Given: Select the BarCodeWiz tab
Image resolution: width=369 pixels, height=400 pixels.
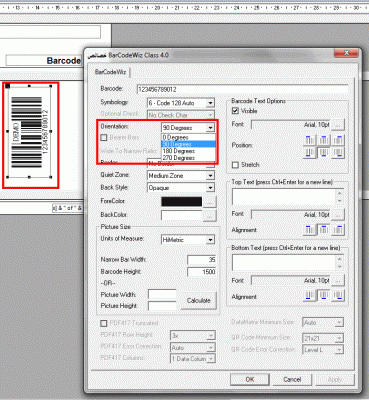Looking at the screenshot, I should pos(110,72).
